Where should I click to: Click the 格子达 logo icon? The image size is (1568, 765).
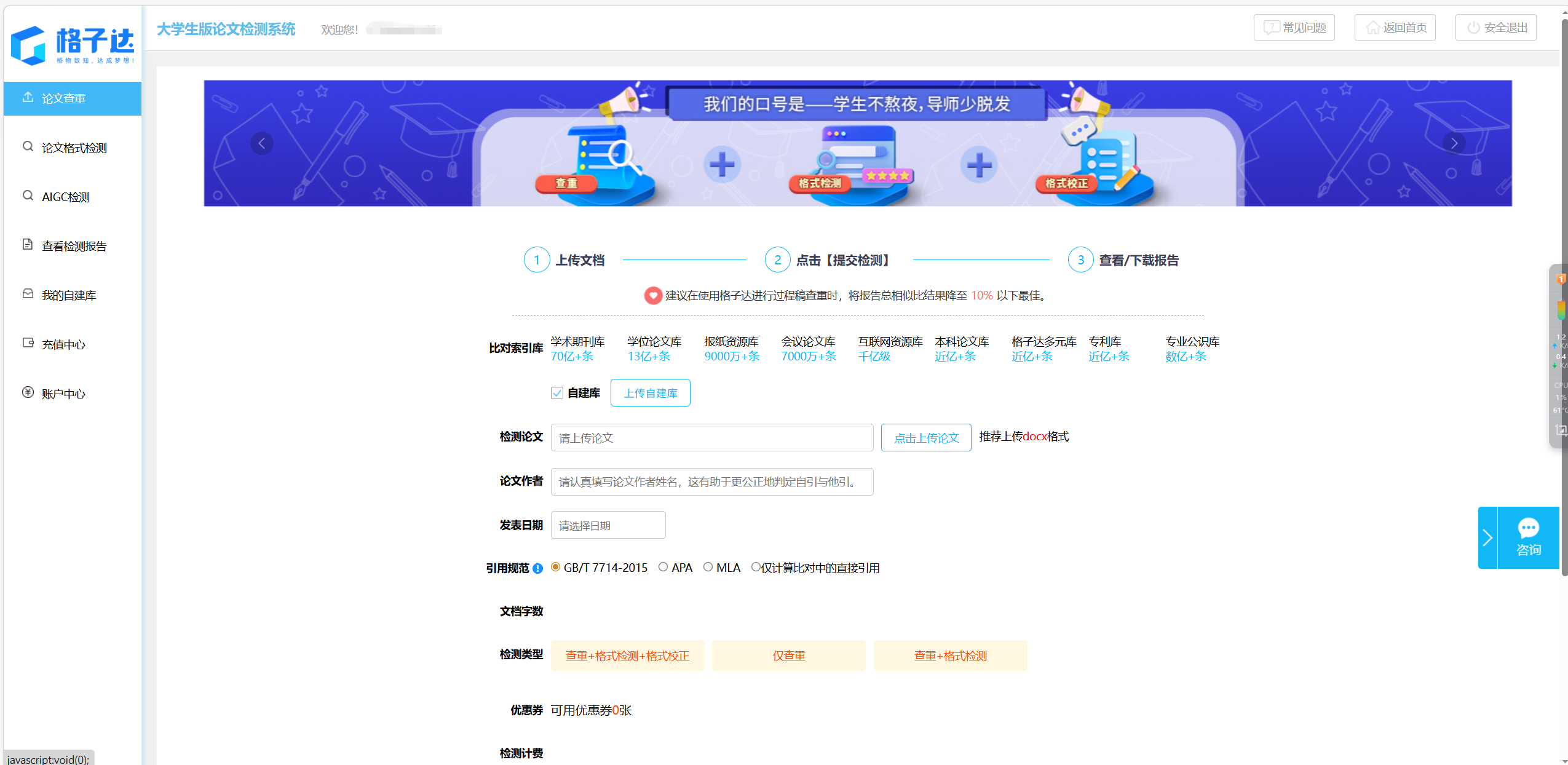pos(28,43)
